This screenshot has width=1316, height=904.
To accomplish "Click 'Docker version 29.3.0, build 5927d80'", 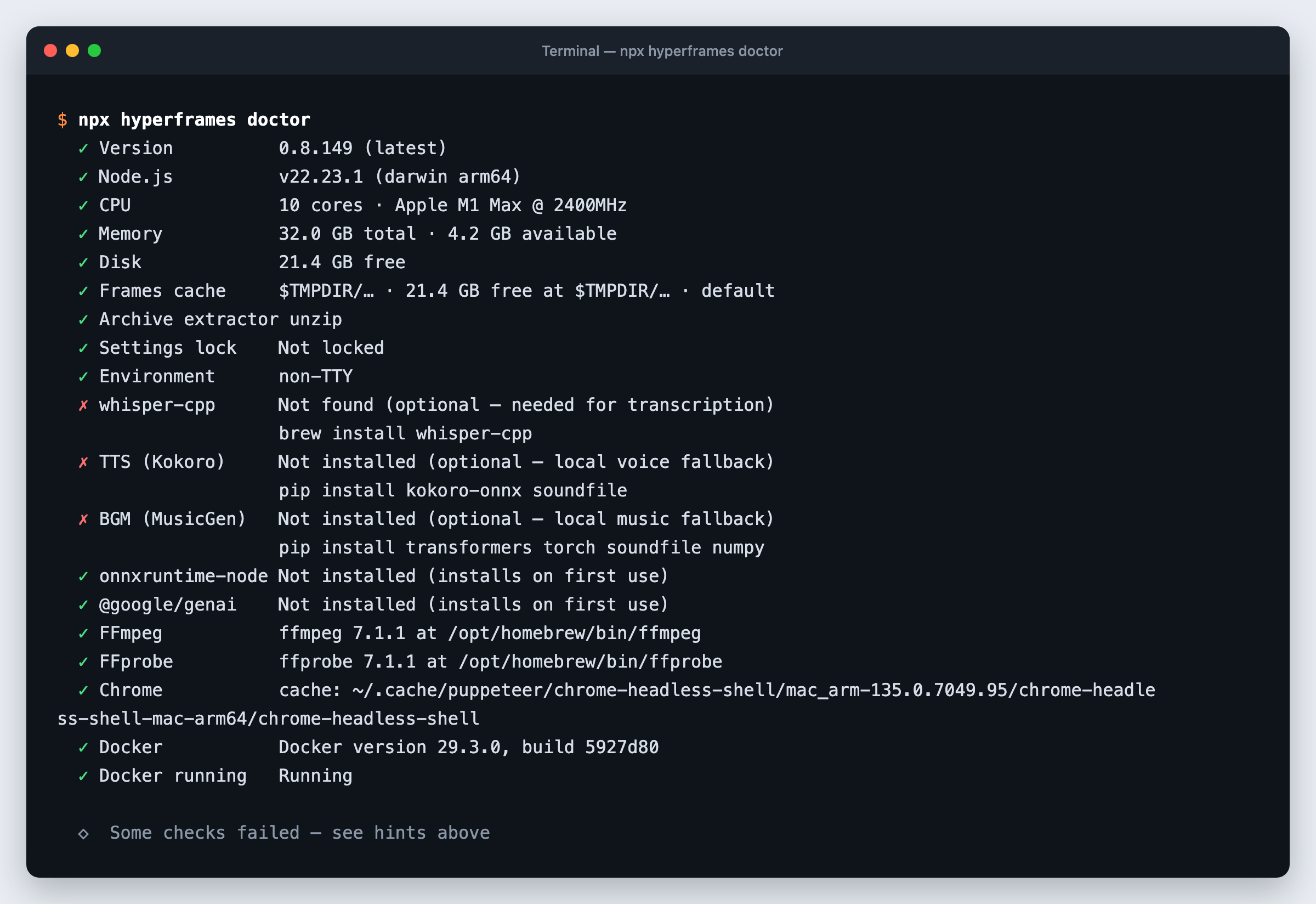I will click(x=469, y=748).
